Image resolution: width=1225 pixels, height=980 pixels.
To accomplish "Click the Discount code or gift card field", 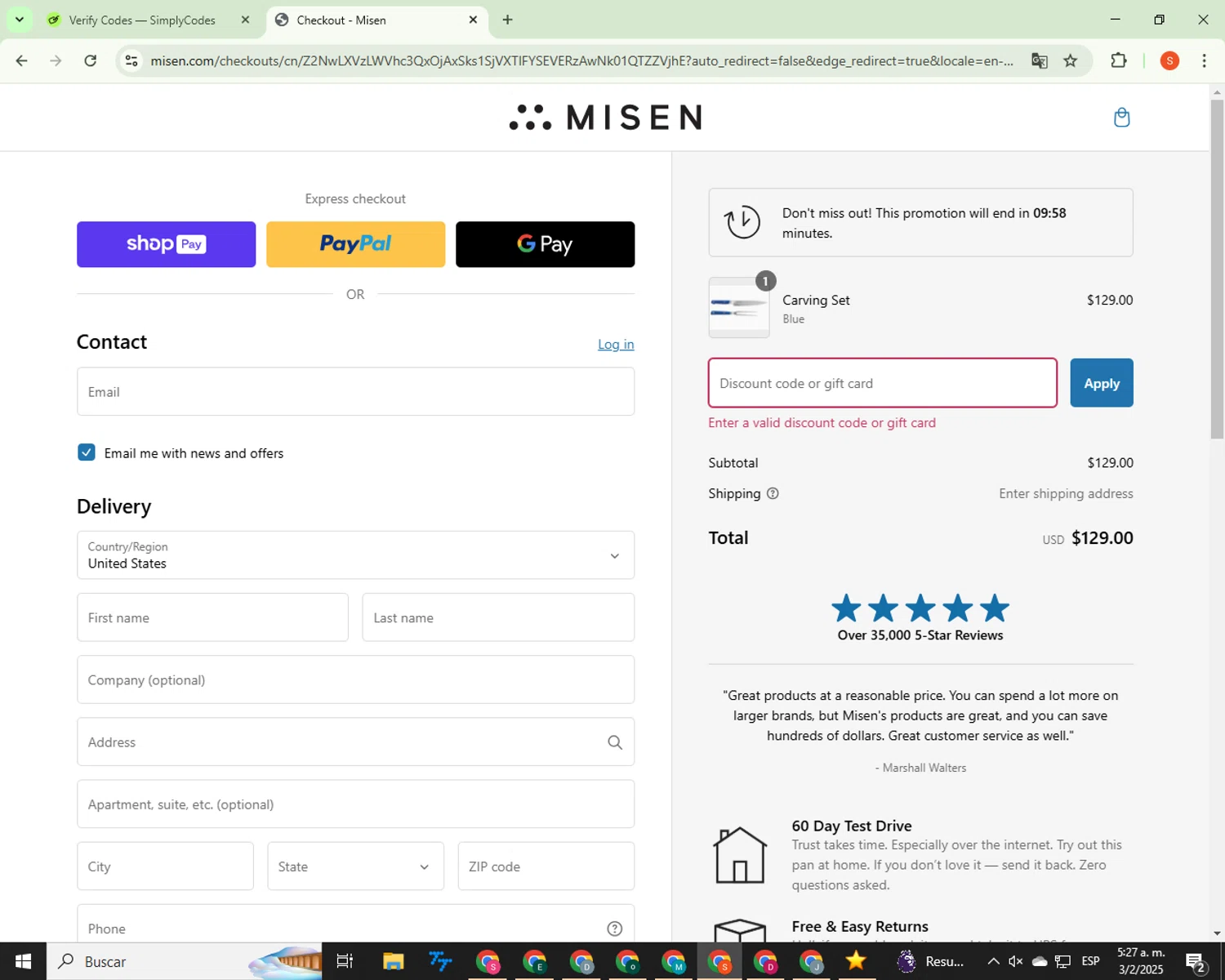I will click(883, 383).
